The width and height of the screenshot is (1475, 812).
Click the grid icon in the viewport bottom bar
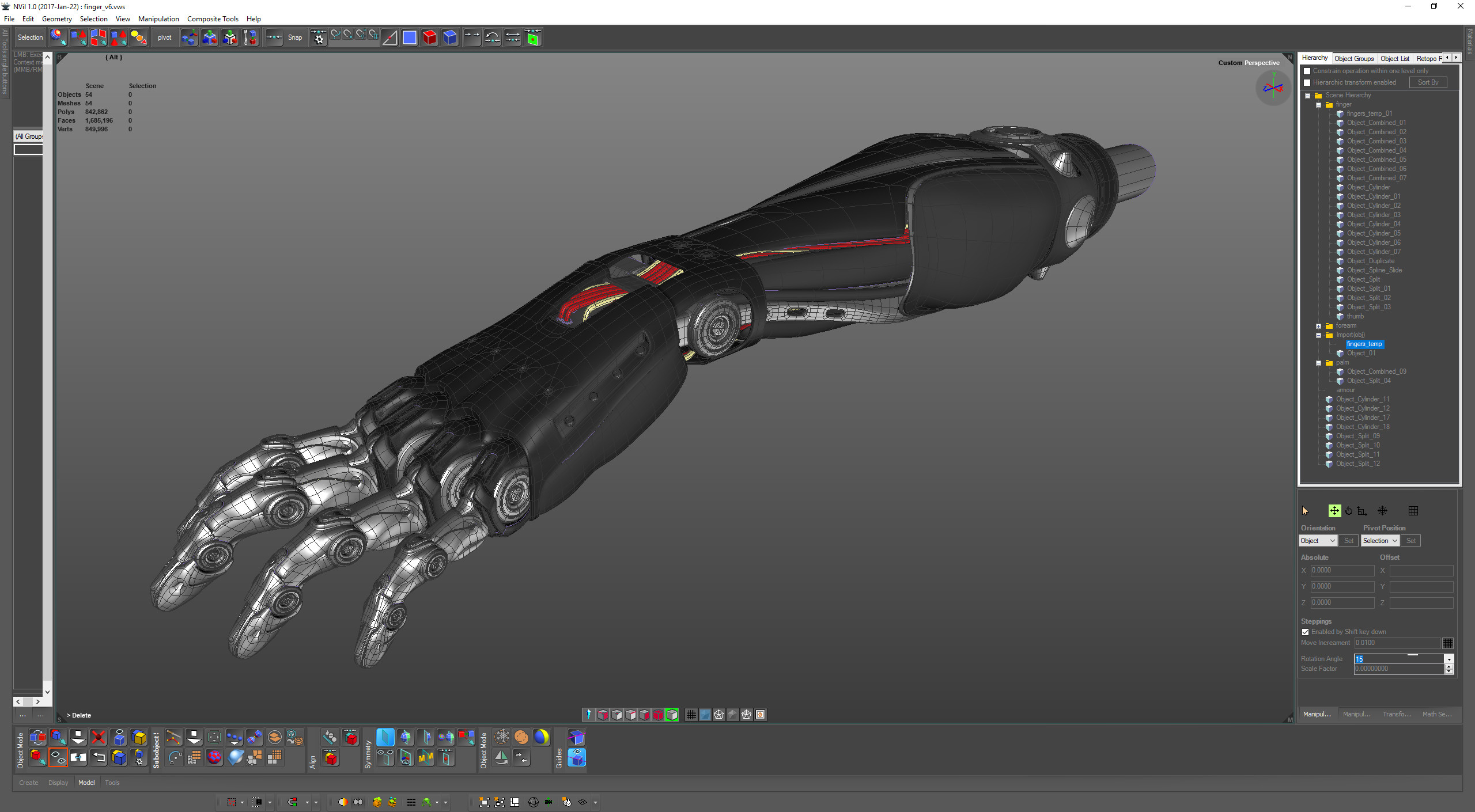[691, 715]
